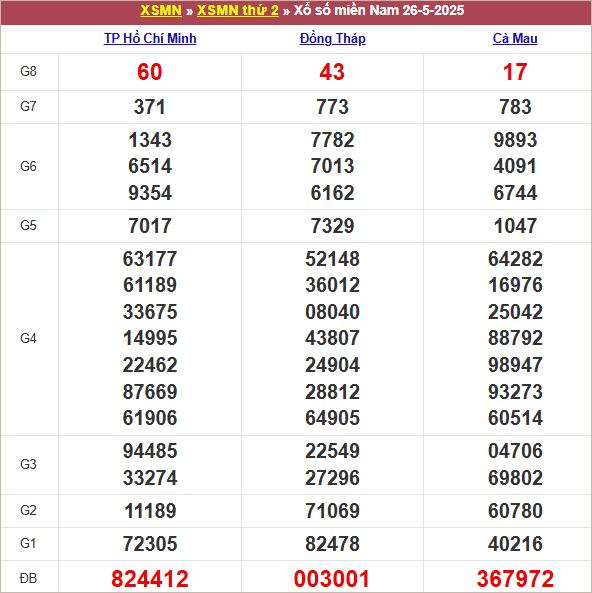Screen dimensions: 592x593
Task: Select G5 number 7329
Action: (x=332, y=226)
